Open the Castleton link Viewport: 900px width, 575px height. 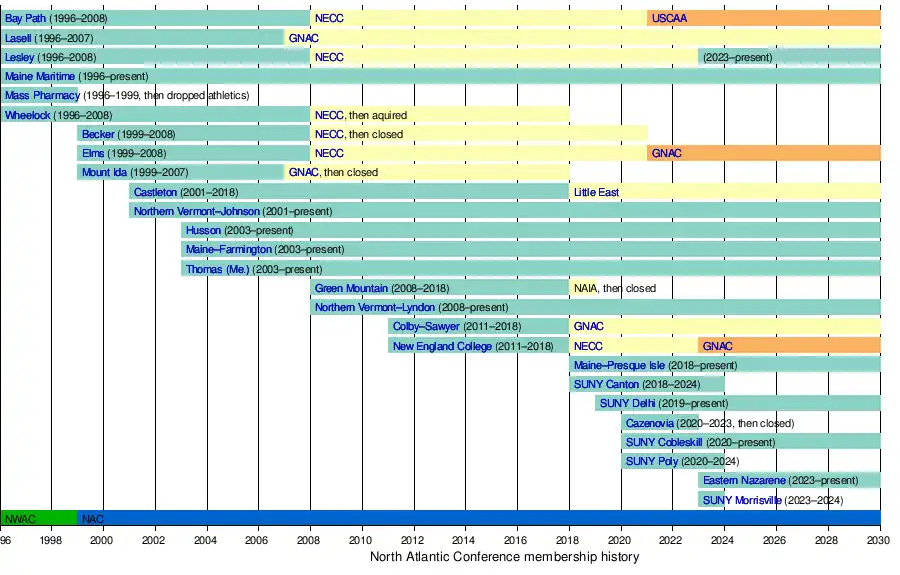point(155,192)
